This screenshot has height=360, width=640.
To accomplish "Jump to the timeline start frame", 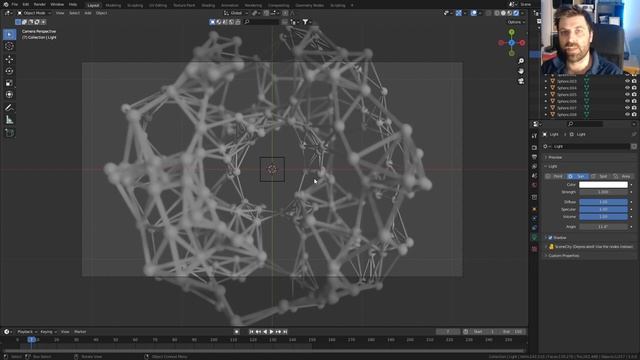I will (251, 332).
